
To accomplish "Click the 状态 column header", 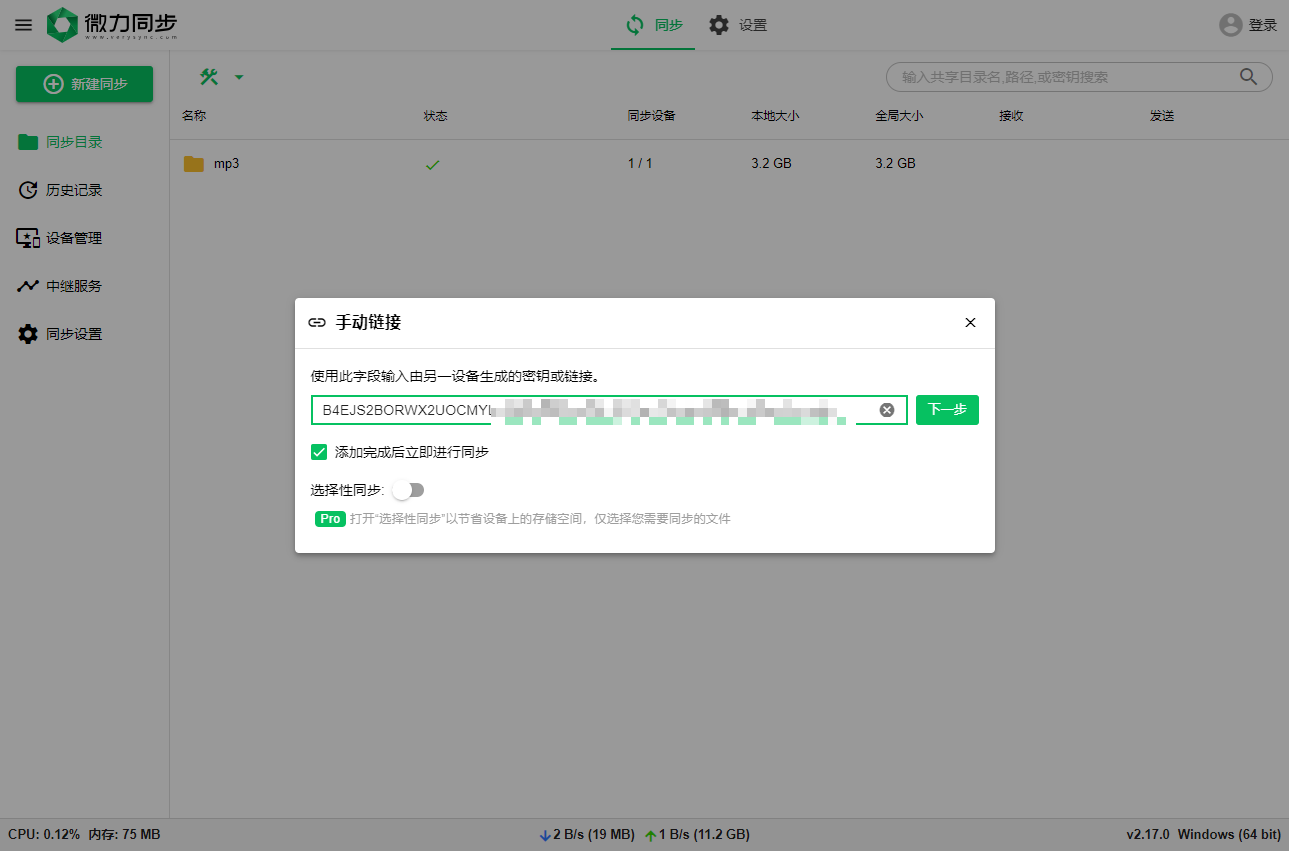I will (436, 116).
